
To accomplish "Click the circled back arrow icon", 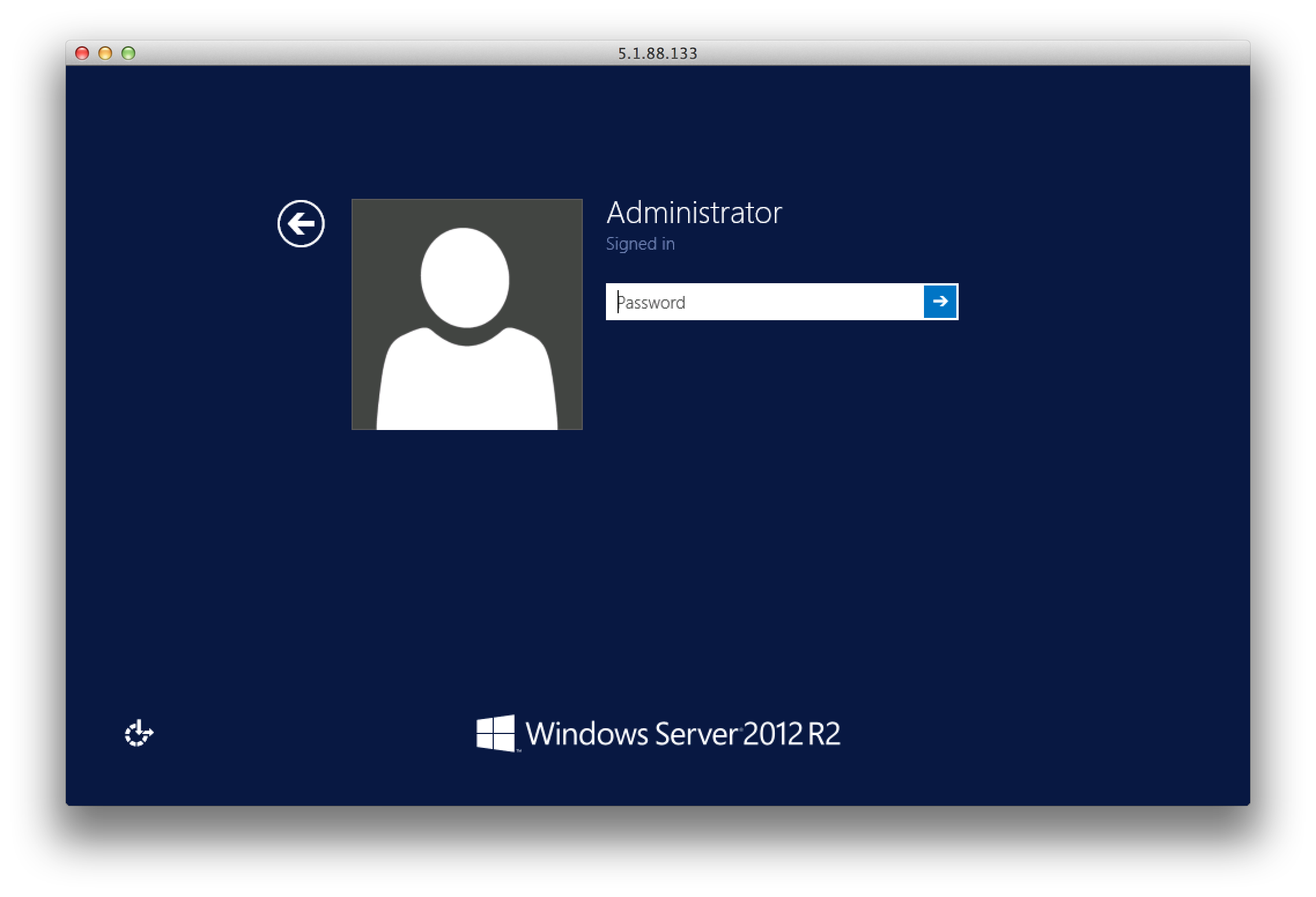I will [301, 224].
